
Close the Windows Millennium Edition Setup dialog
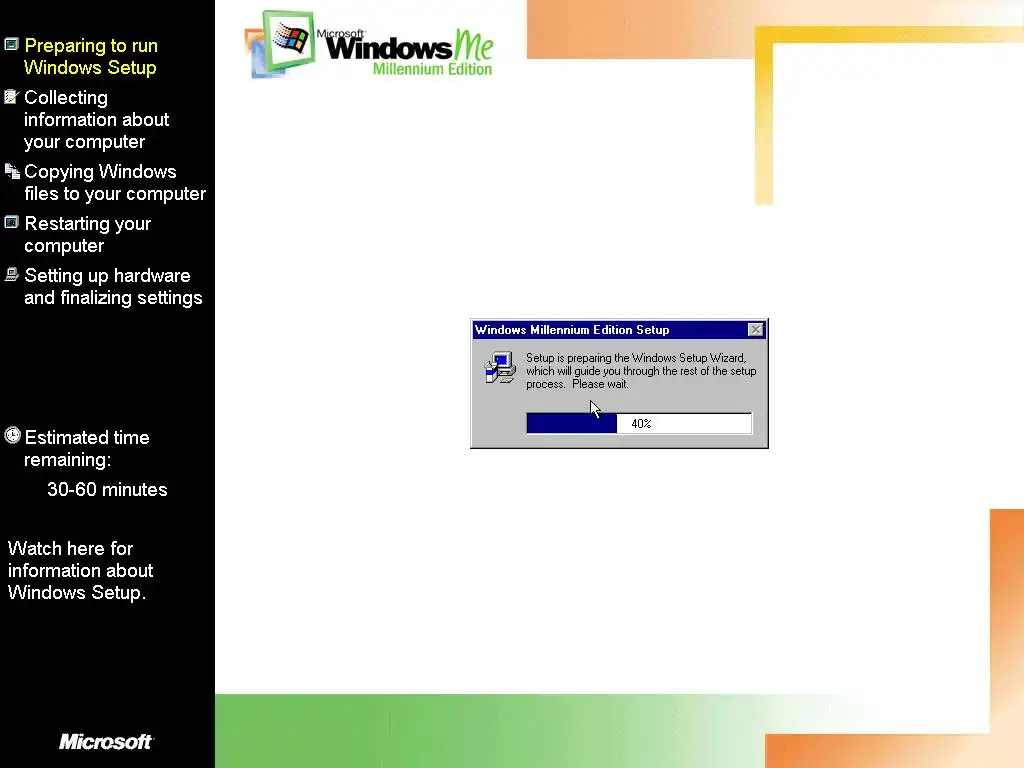tap(755, 330)
